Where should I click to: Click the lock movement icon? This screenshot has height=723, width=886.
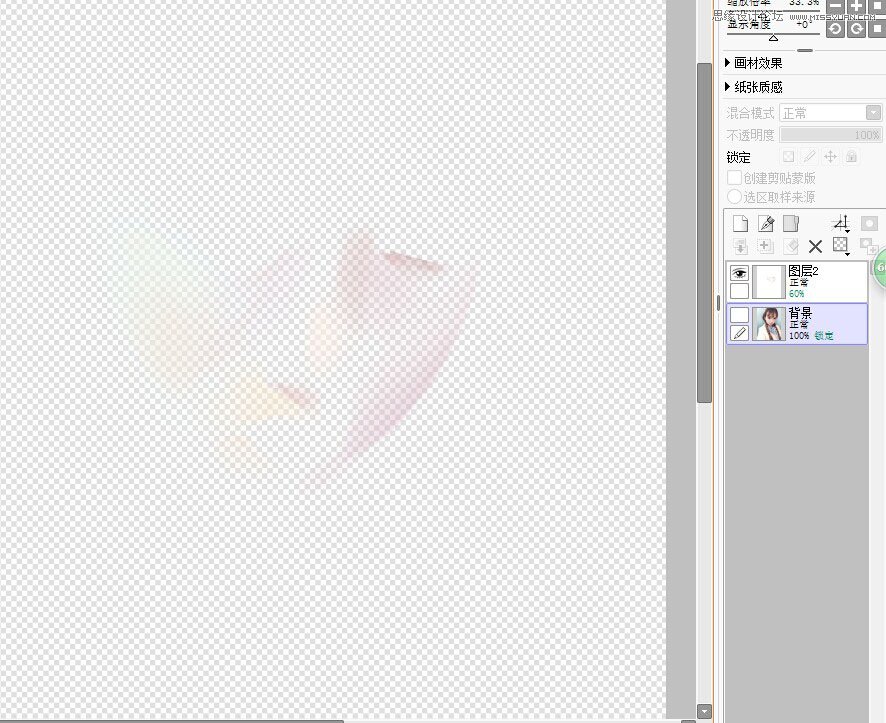coord(830,156)
